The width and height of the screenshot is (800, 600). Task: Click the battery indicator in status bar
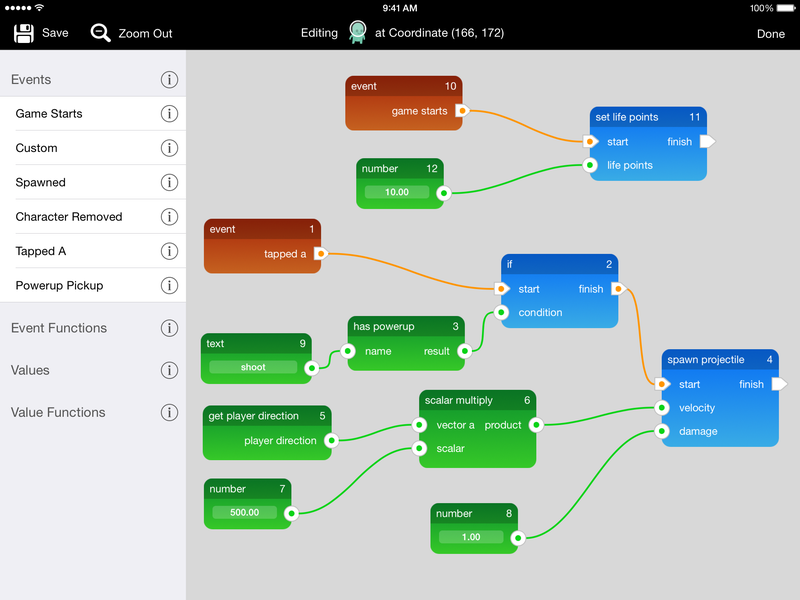[x=786, y=8]
